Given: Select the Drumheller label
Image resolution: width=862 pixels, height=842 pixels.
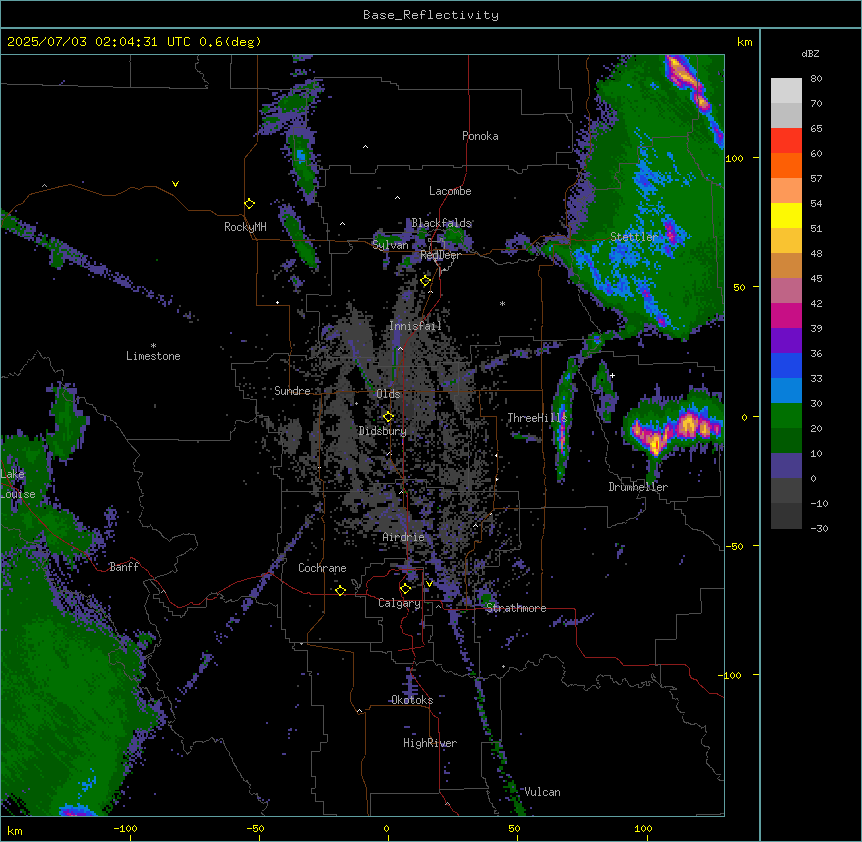Looking at the screenshot, I should pyautogui.click(x=638, y=487).
